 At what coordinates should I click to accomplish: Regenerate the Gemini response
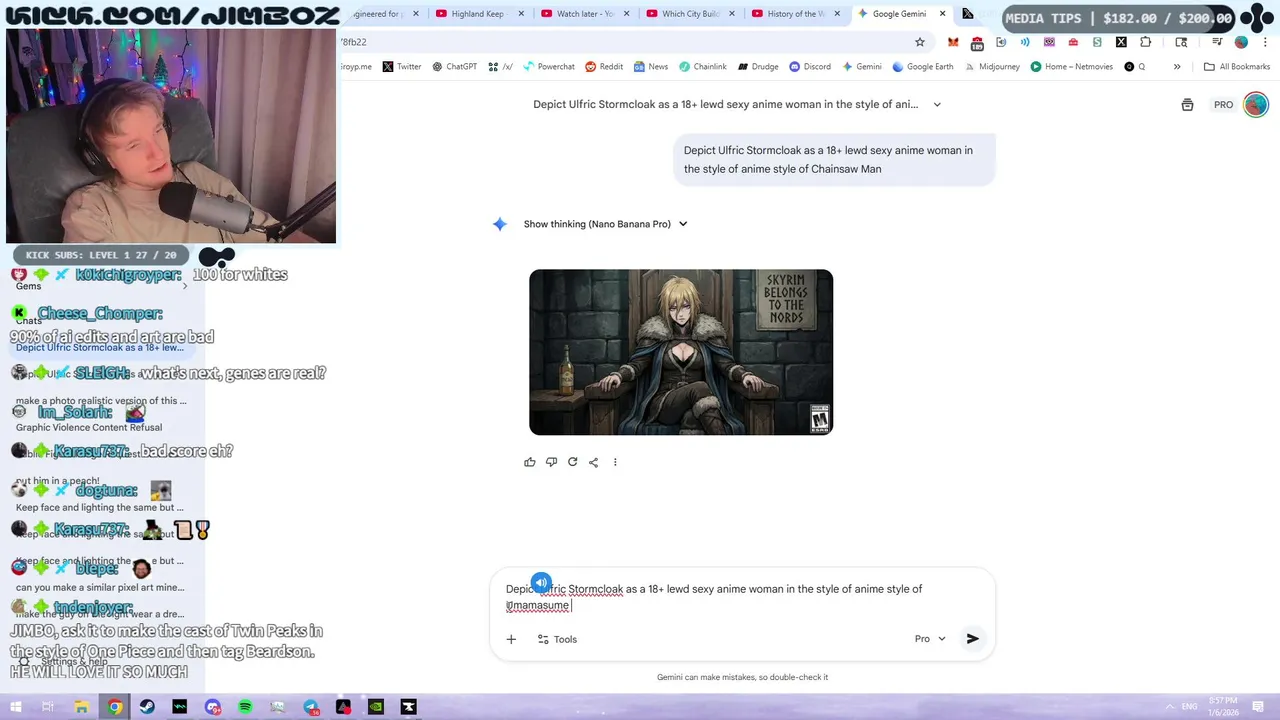[572, 462]
